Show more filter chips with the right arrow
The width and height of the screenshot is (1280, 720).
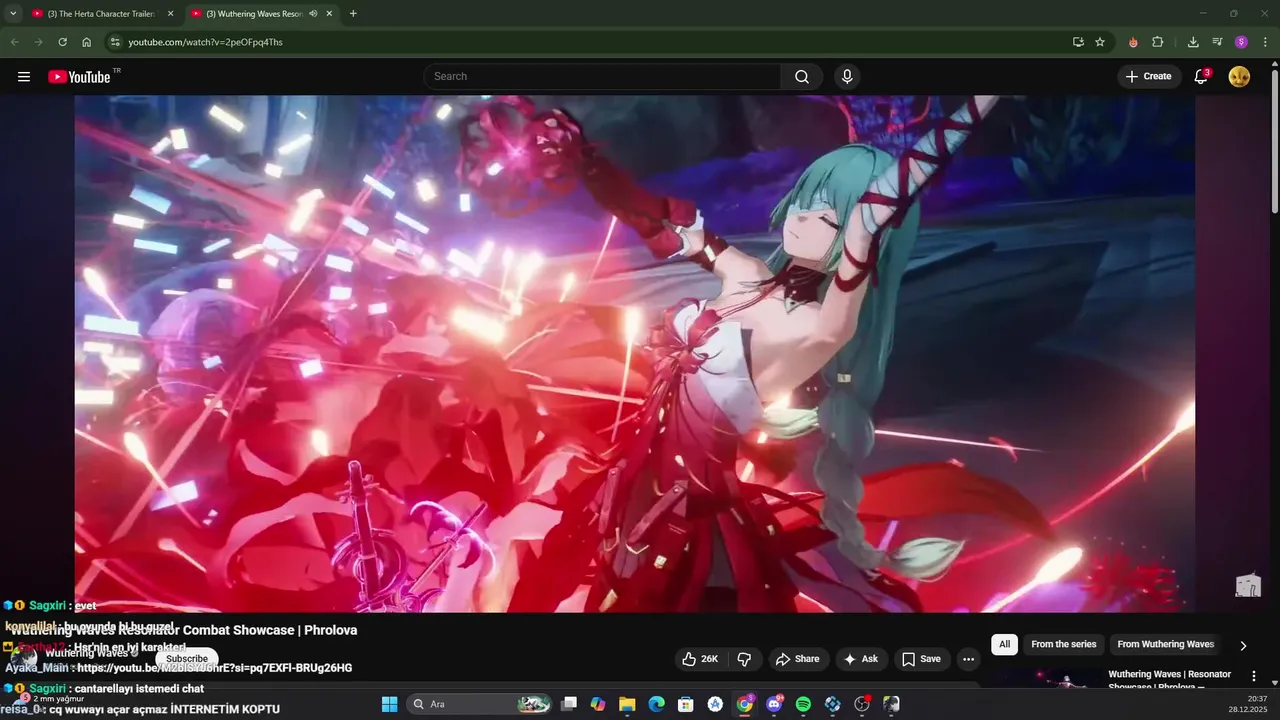[1243, 646]
